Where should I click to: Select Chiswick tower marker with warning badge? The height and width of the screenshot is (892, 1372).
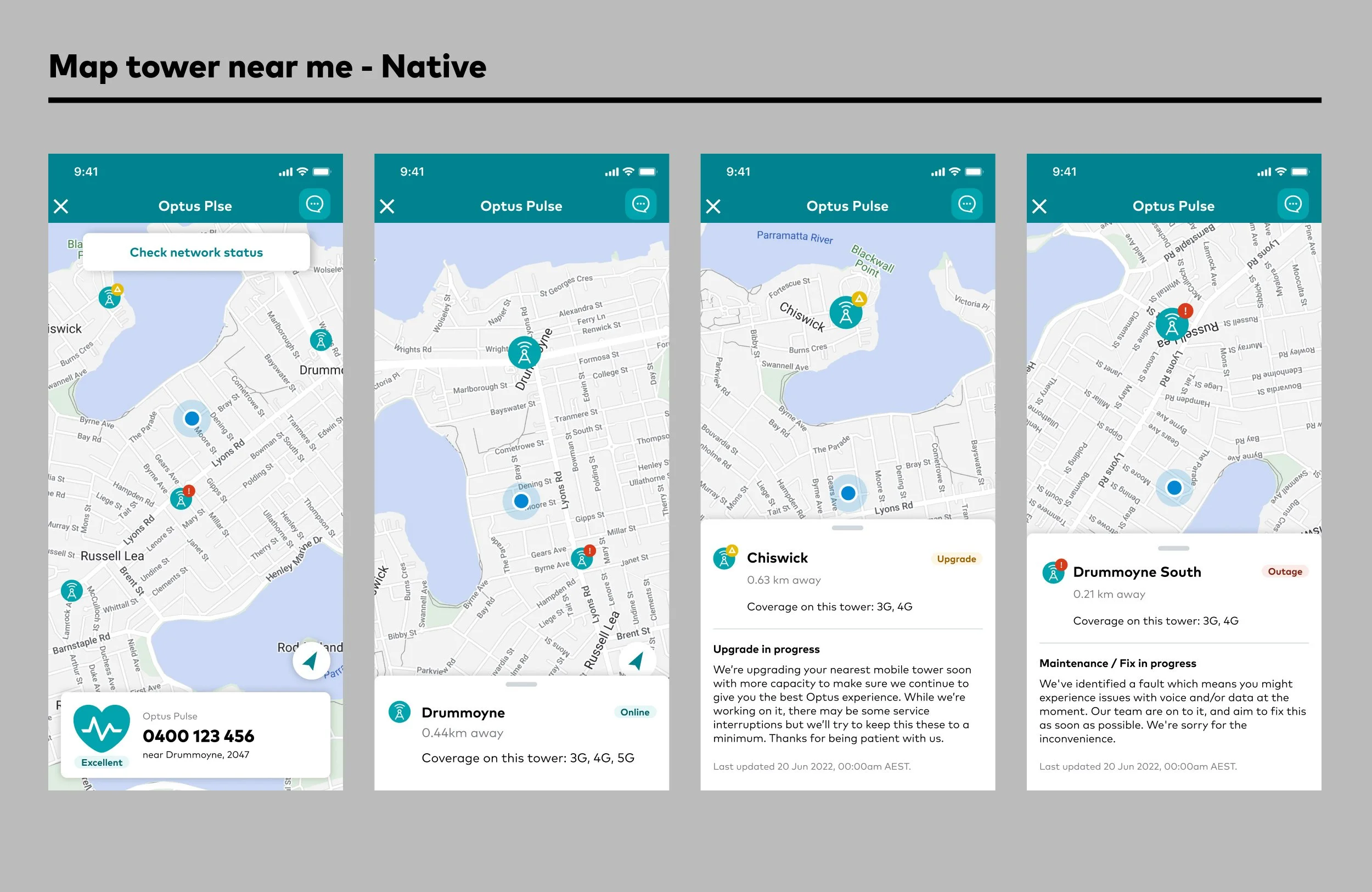847,311
